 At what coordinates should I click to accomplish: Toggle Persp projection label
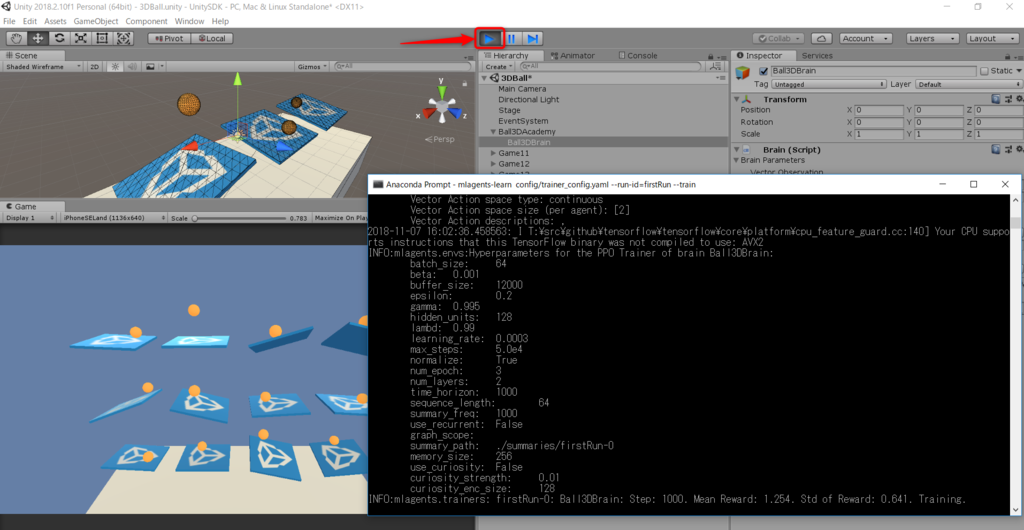coord(439,139)
